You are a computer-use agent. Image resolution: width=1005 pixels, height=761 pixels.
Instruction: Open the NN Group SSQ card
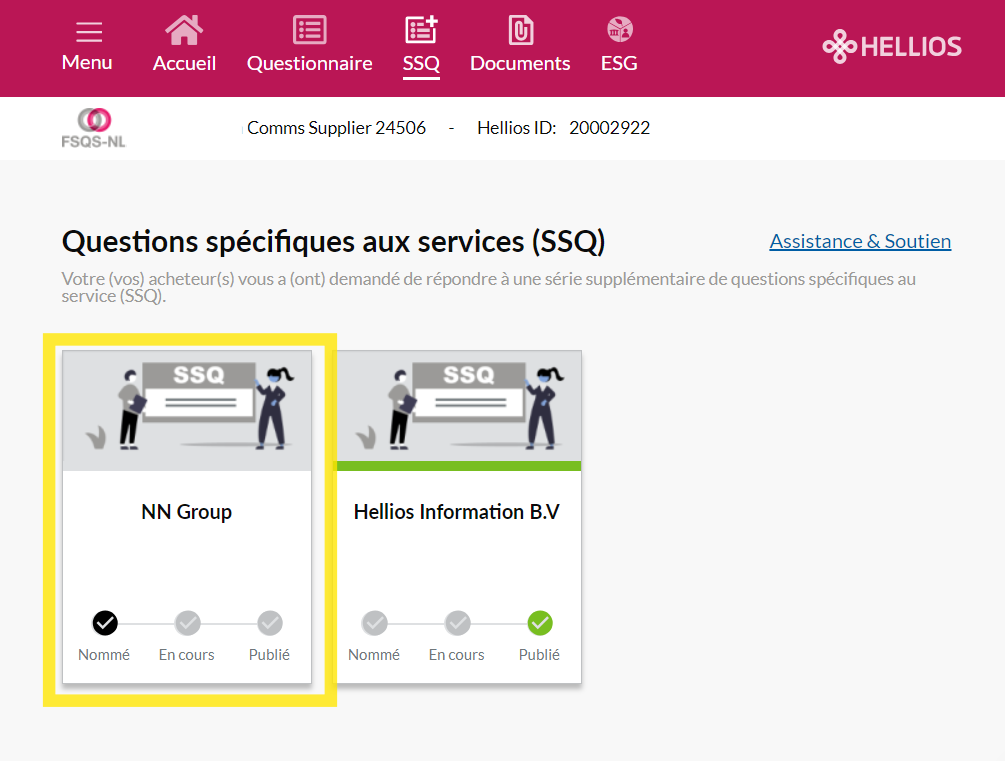[x=187, y=517]
